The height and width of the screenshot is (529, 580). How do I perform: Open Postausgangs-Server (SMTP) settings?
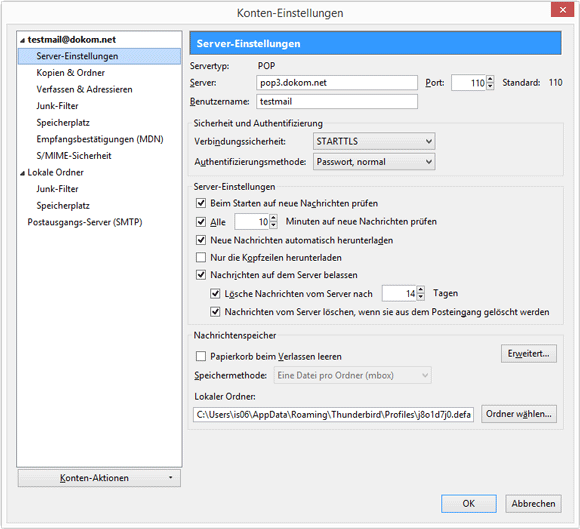(85, 222)
